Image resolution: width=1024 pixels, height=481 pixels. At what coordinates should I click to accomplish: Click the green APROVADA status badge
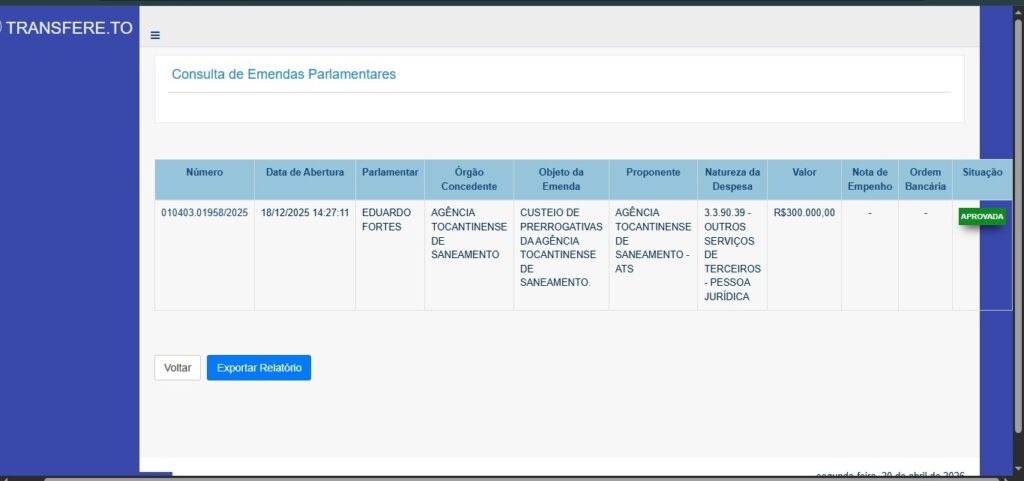(x=981, y=216)
